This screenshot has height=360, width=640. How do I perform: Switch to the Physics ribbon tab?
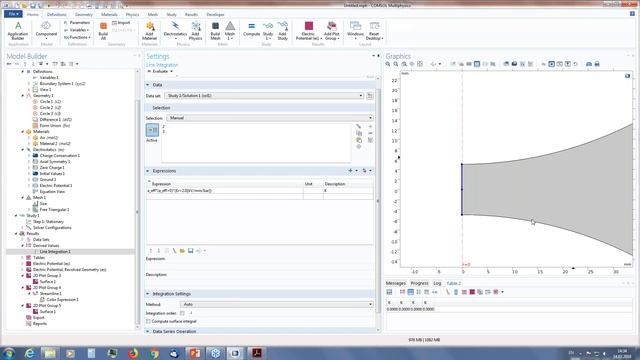(x=132, y=14)
